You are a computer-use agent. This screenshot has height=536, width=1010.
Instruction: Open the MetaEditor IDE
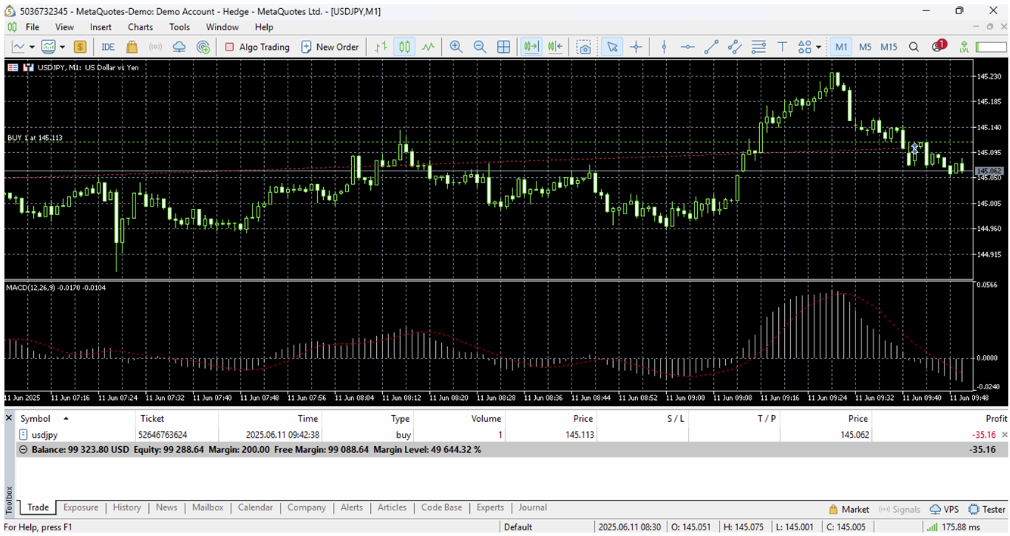point(107,47)
